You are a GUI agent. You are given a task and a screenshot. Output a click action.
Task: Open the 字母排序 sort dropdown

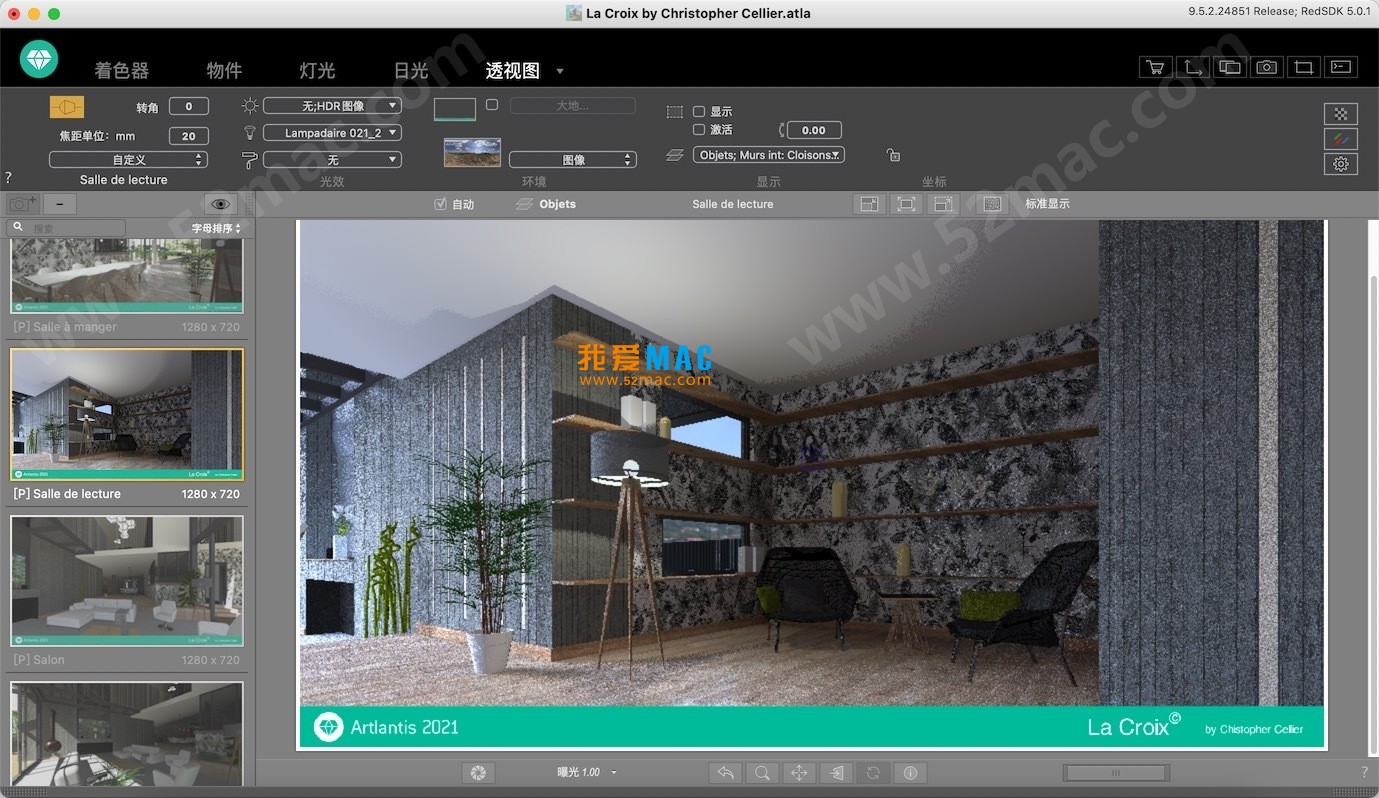point(217,229)
